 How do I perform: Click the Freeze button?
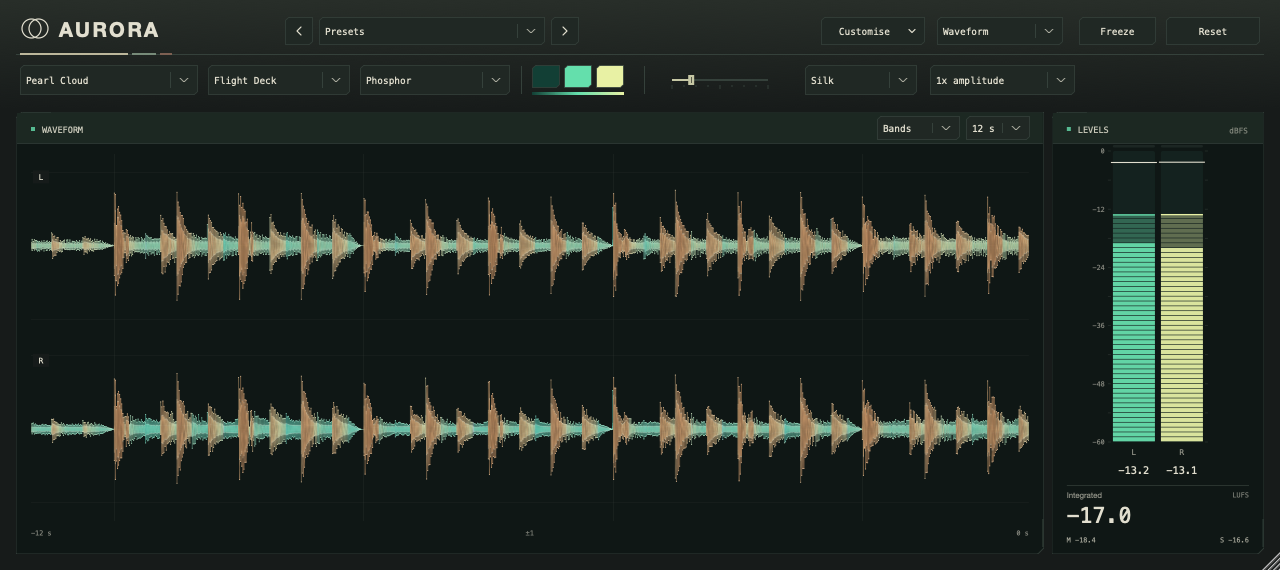1117,31
